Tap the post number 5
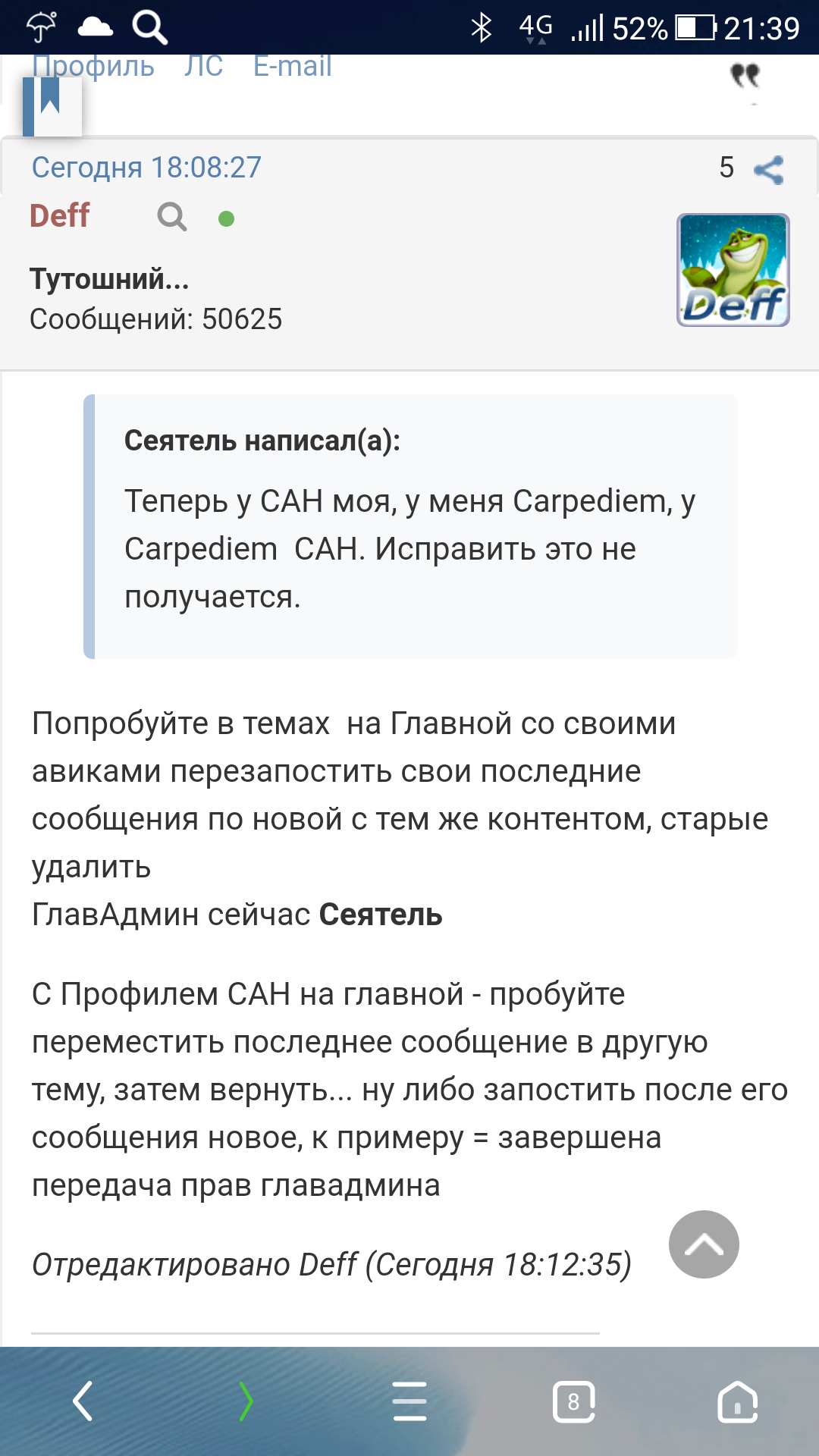 pos(726,168)
